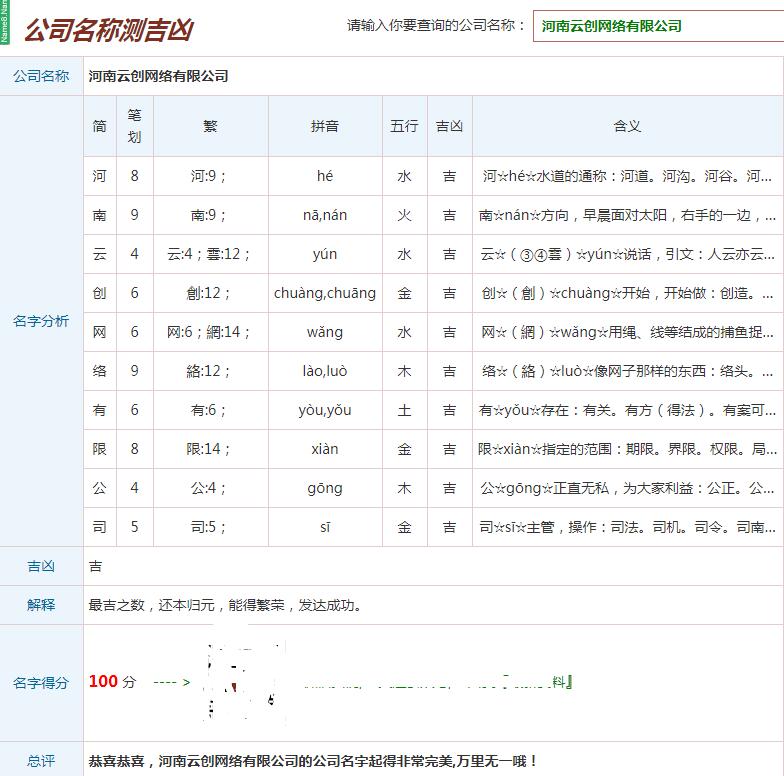Click the 公司名称测吉凶 page title
The height and width of the screenshot is (776, 784).
108,29
